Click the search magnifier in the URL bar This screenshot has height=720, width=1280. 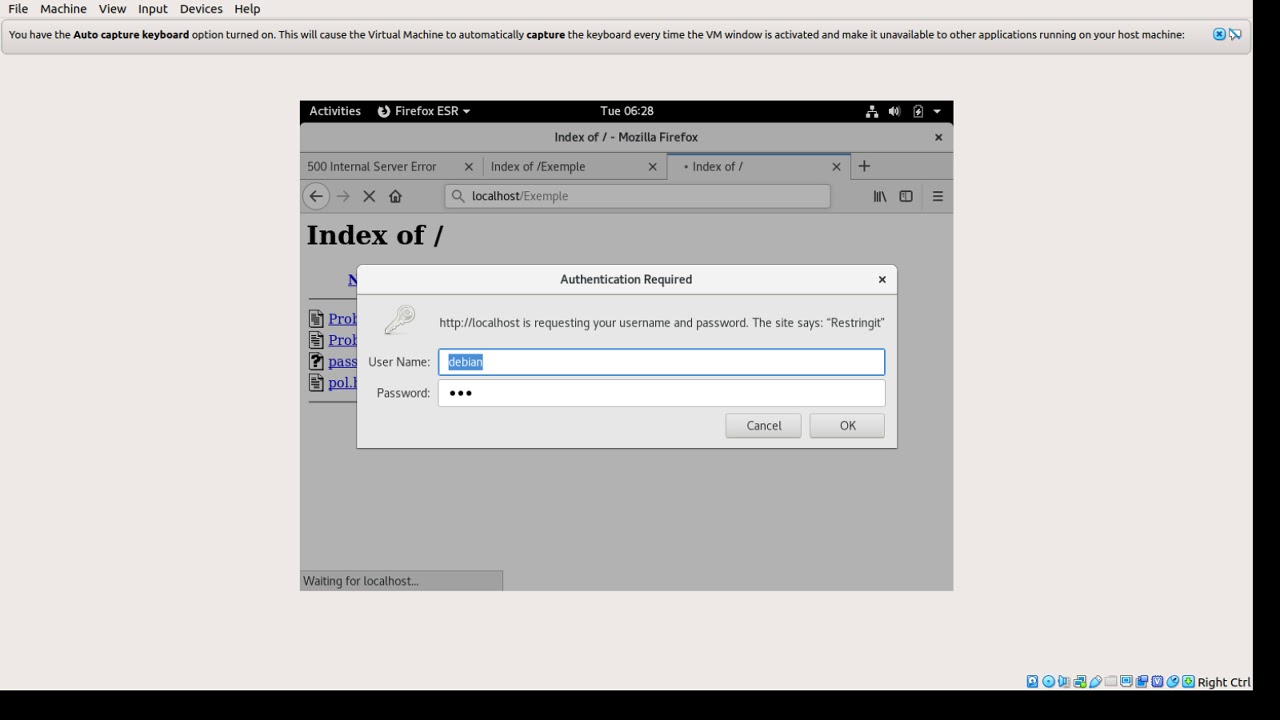pos(458,196)
